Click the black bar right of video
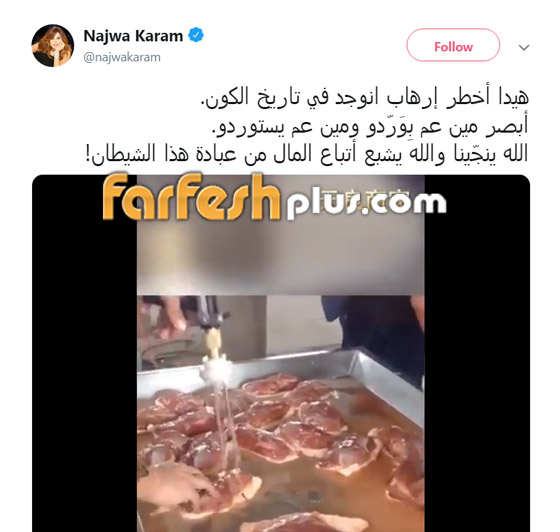 pyautogui.click(x=477, y=353)
